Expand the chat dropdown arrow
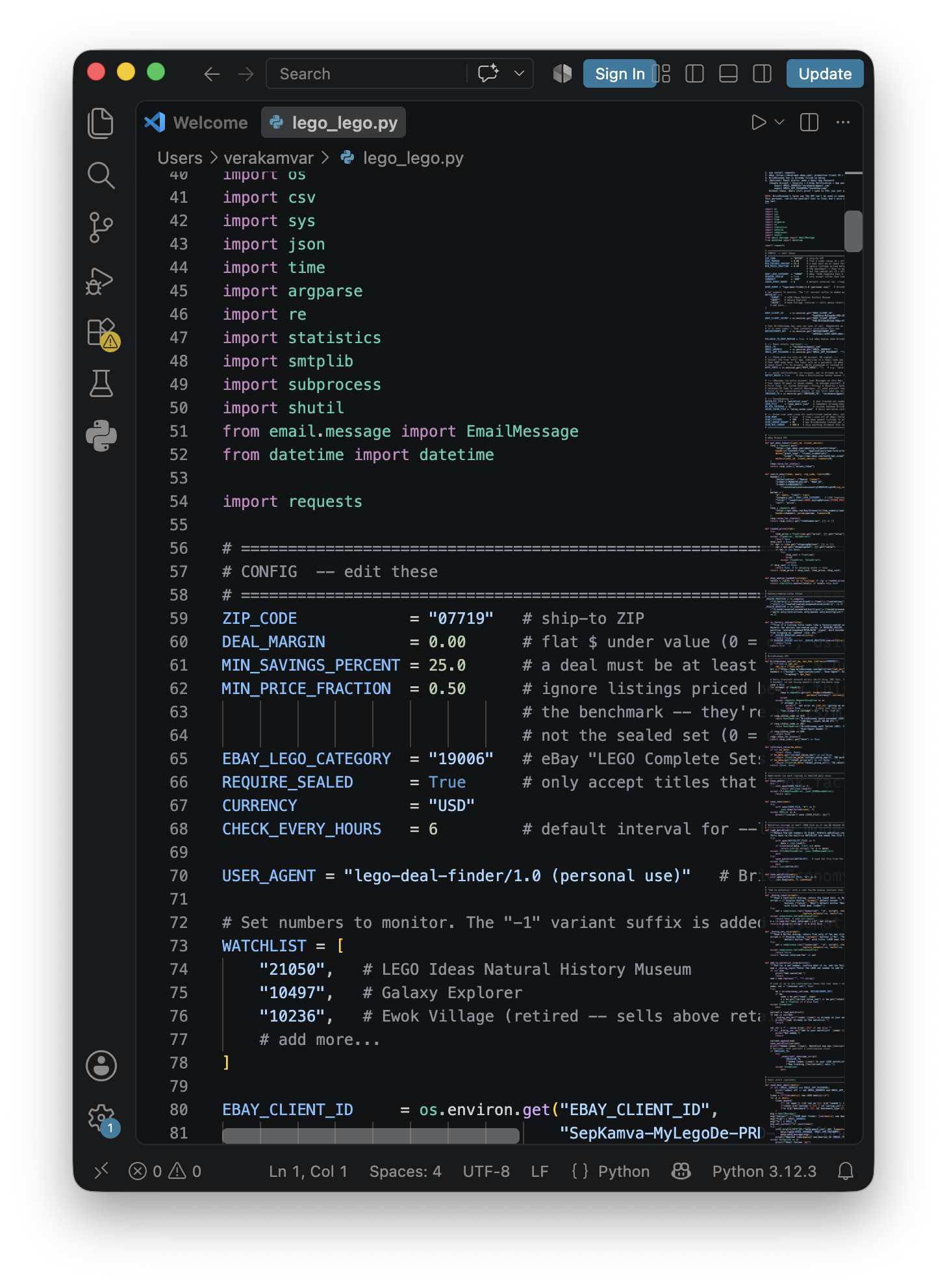Viewport: 947px width, 1288px height. point(519,73)
